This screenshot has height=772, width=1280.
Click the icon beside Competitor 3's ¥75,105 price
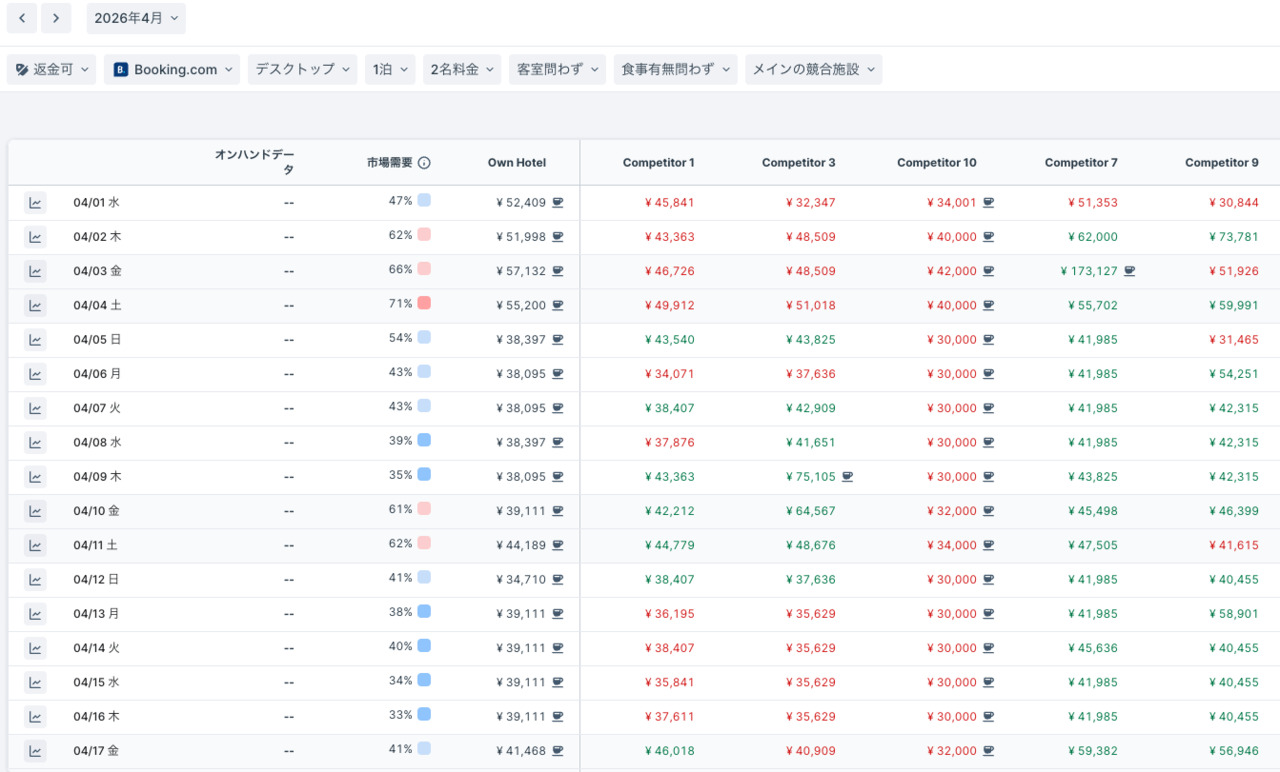(849, 476)
